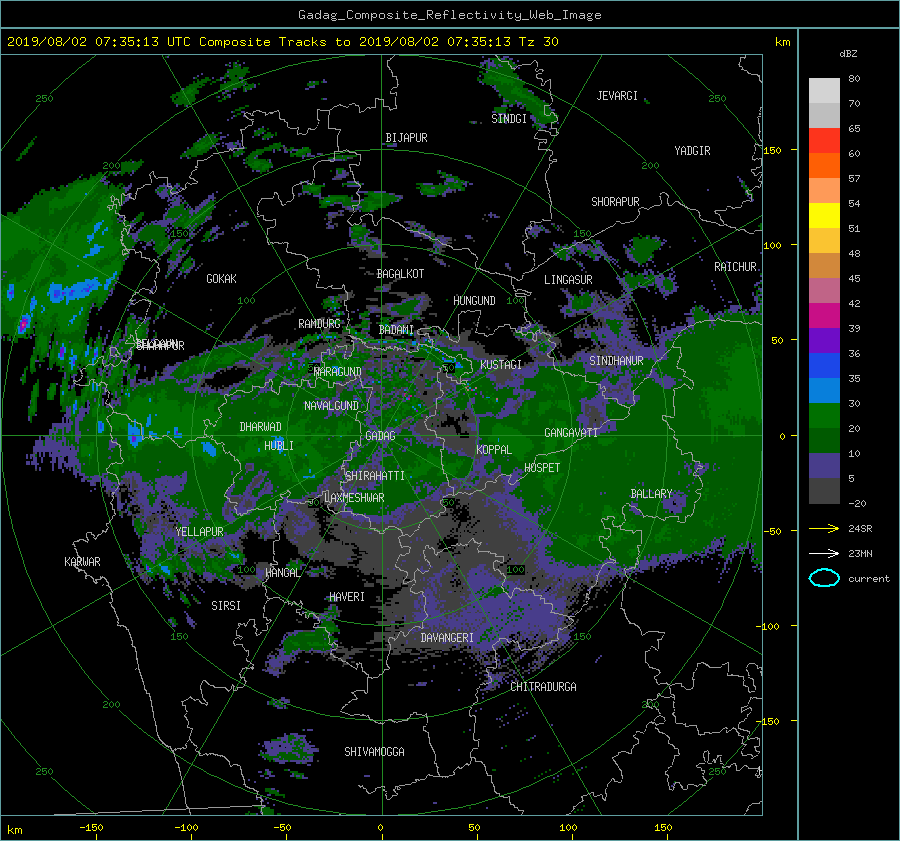Click the NAVALGUND city label
900x841 pixels.
(331, 406)
